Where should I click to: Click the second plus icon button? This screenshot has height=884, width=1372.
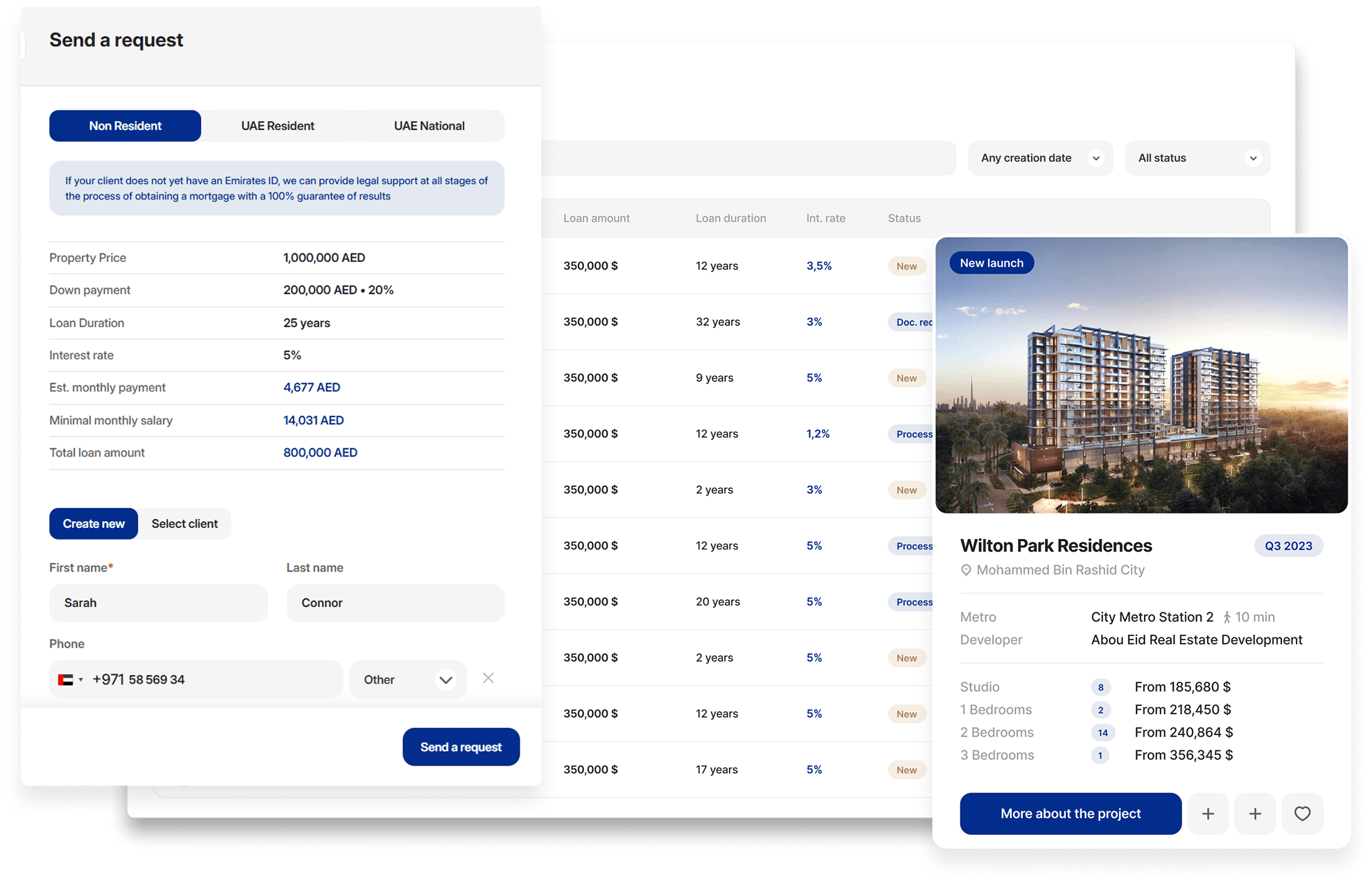pos(1255,813)
